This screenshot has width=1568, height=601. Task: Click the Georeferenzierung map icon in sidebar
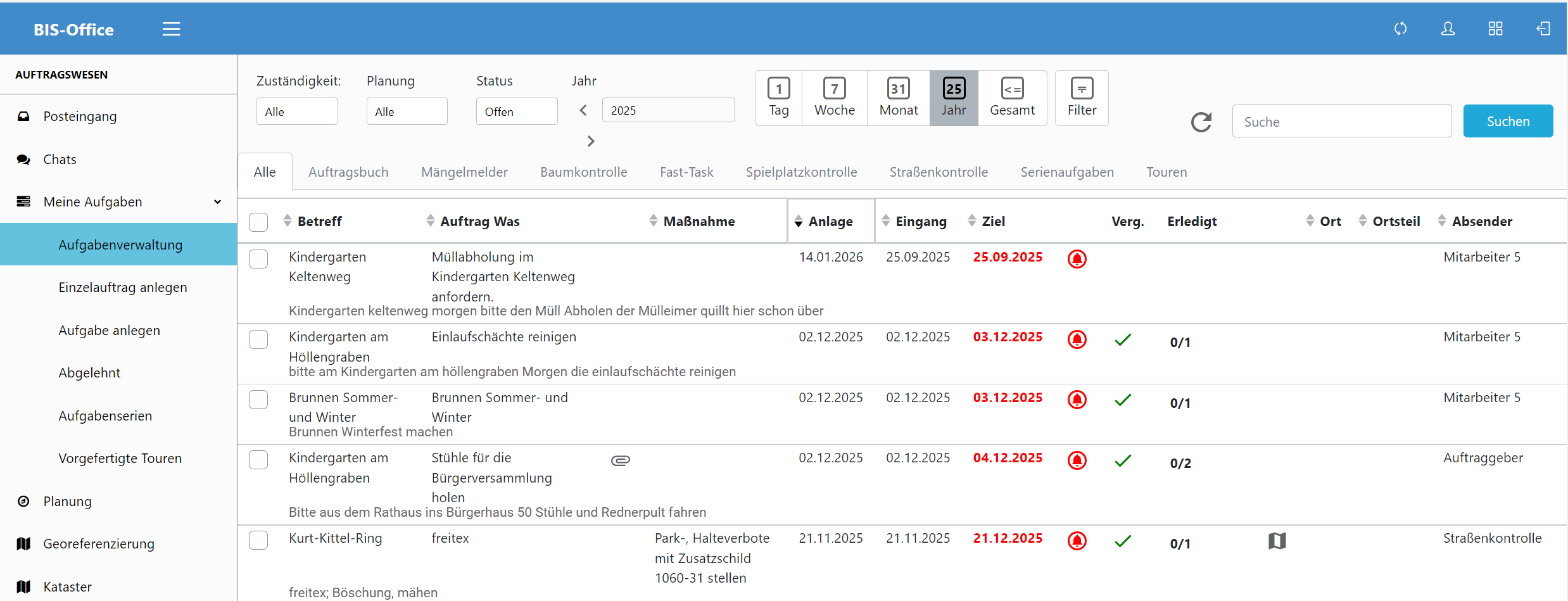(x=23, y=544)
